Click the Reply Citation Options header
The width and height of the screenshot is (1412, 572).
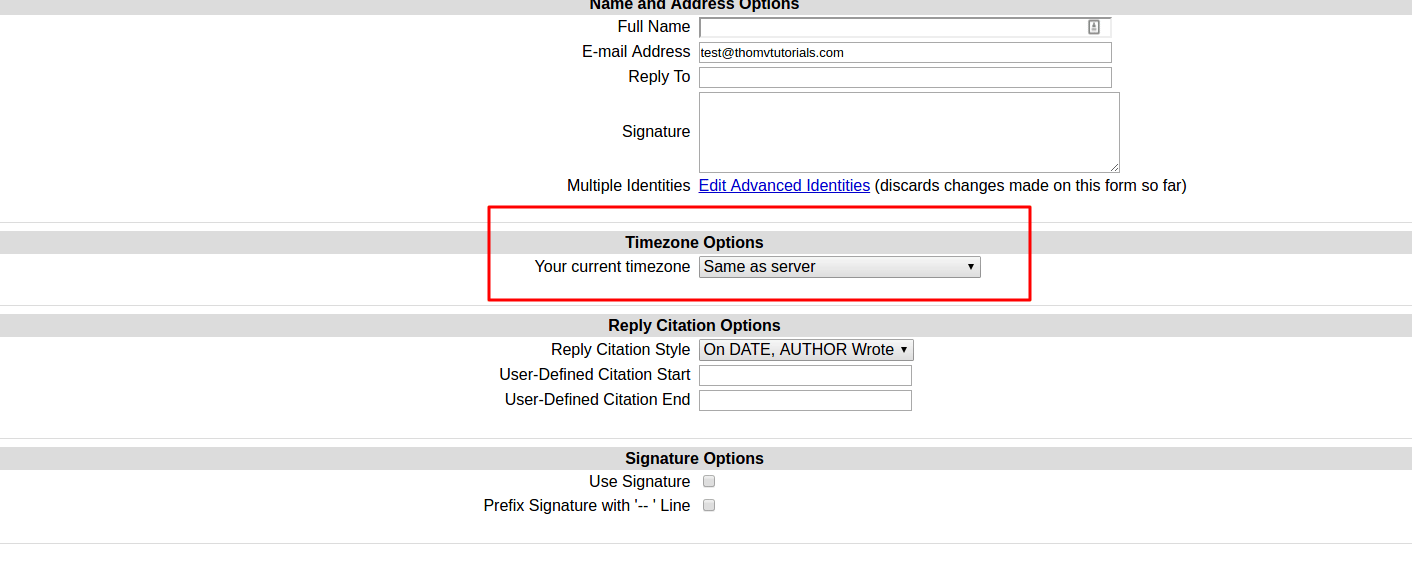point(694,325)
